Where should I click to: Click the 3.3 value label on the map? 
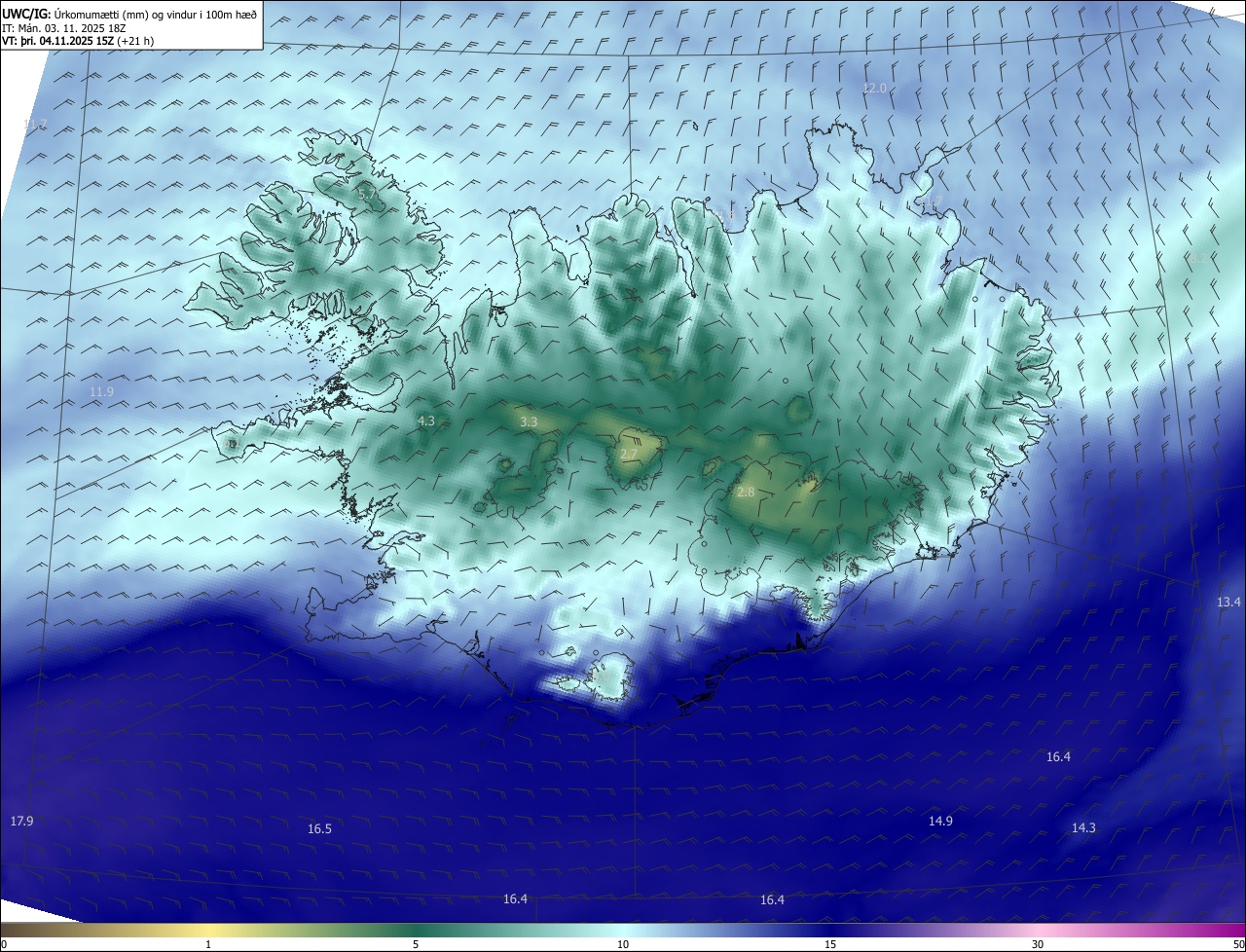(529, 422)
